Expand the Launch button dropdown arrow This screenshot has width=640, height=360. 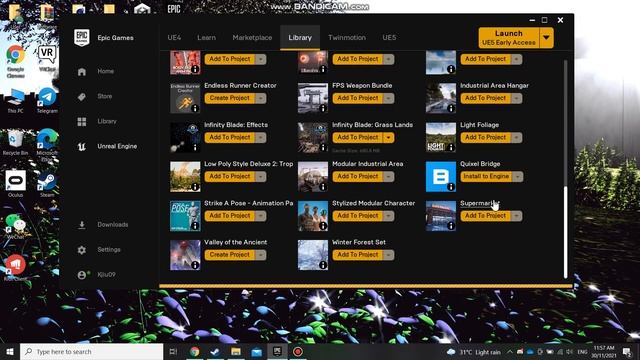546,38
